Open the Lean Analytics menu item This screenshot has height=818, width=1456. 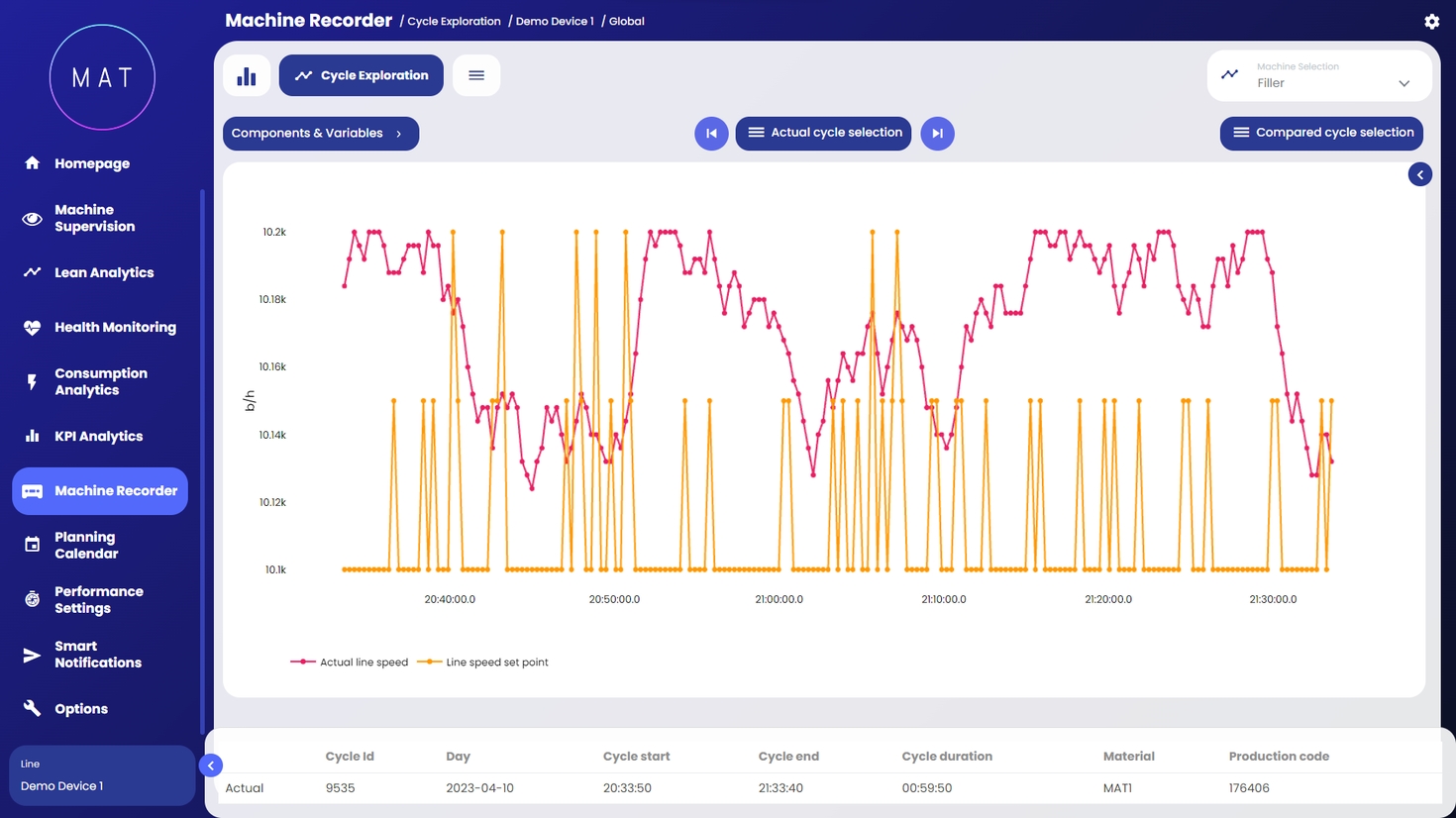103,272
